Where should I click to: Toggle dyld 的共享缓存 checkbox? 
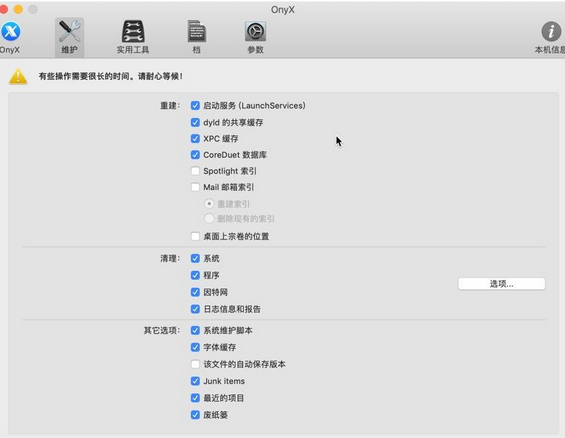click(195, 122)
